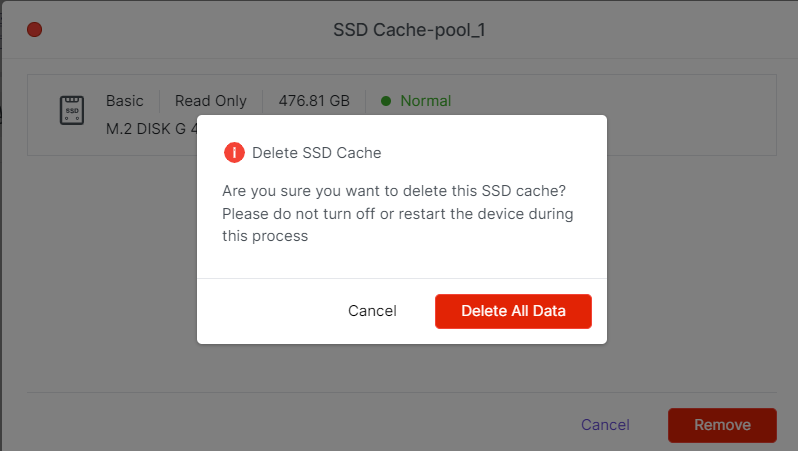This screenshot has width=798, height=451.
Task: Confirm with Delete All Data button
Action: coord(513,311)
